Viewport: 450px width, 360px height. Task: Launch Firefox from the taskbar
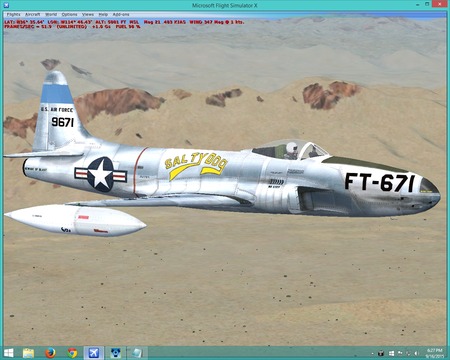click(x=50, y=353)
